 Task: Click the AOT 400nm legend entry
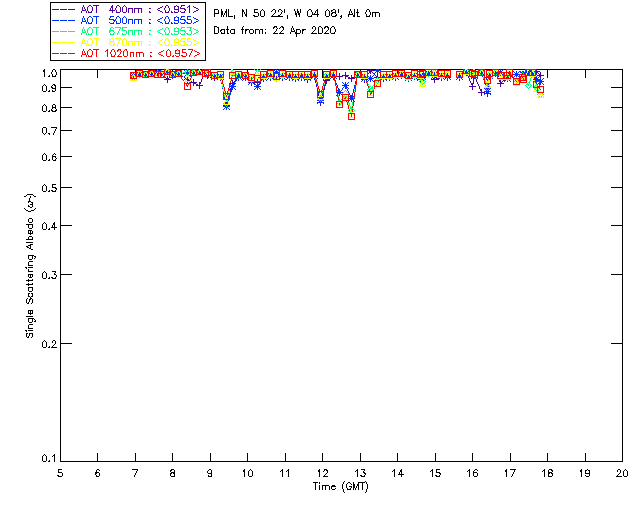(x=127, y=9)
